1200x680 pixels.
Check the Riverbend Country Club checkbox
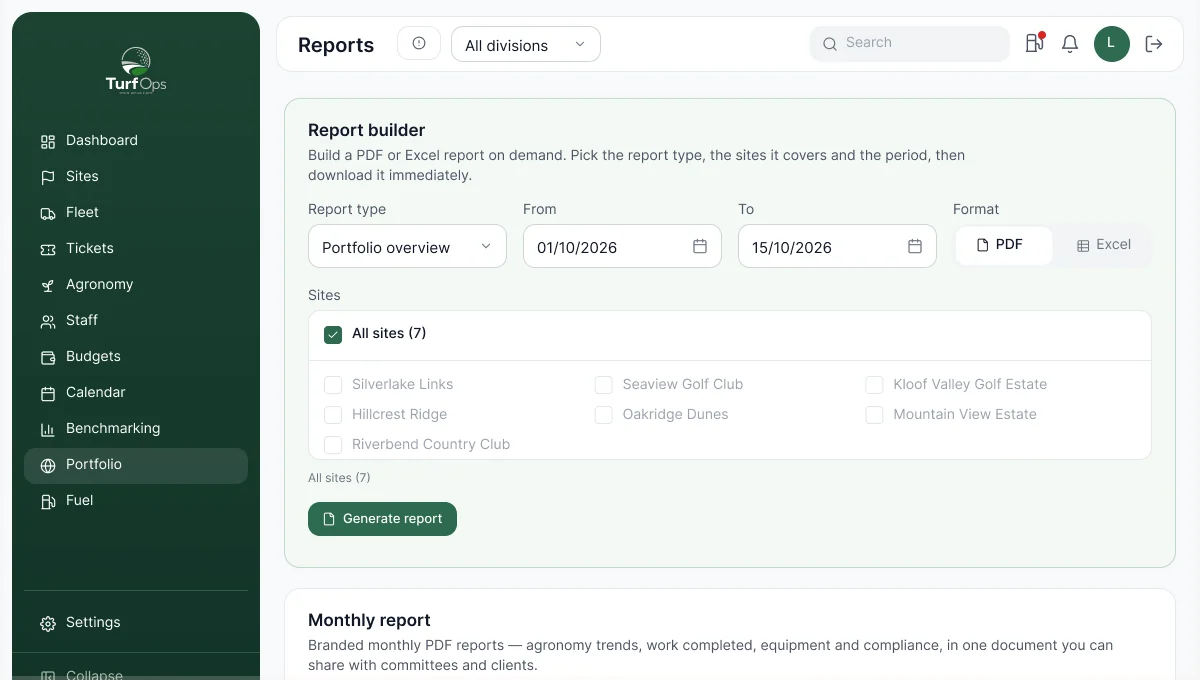point(333,445)
